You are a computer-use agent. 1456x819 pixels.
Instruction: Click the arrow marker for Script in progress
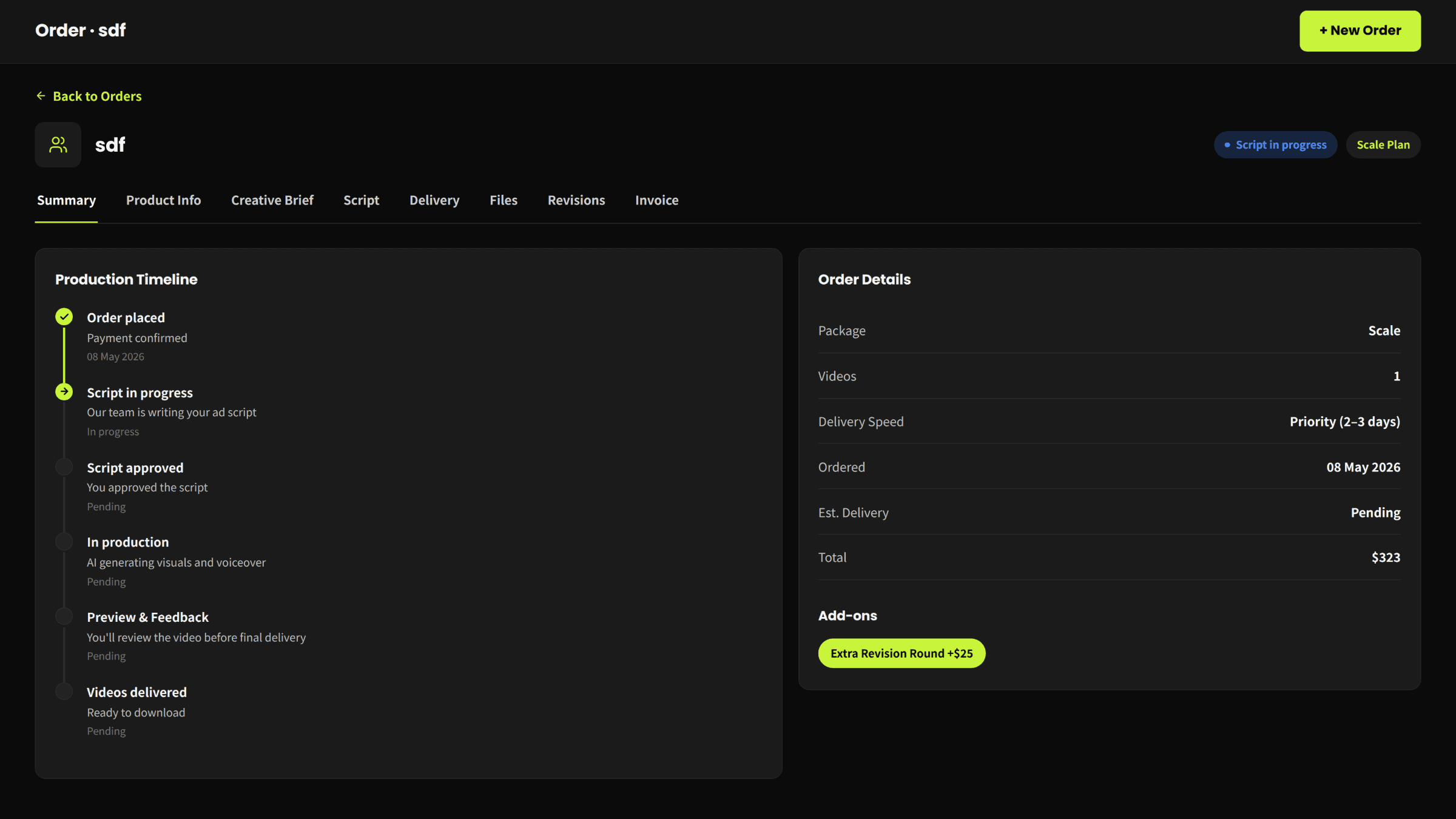pyautogui.click(x=64, y=392)
